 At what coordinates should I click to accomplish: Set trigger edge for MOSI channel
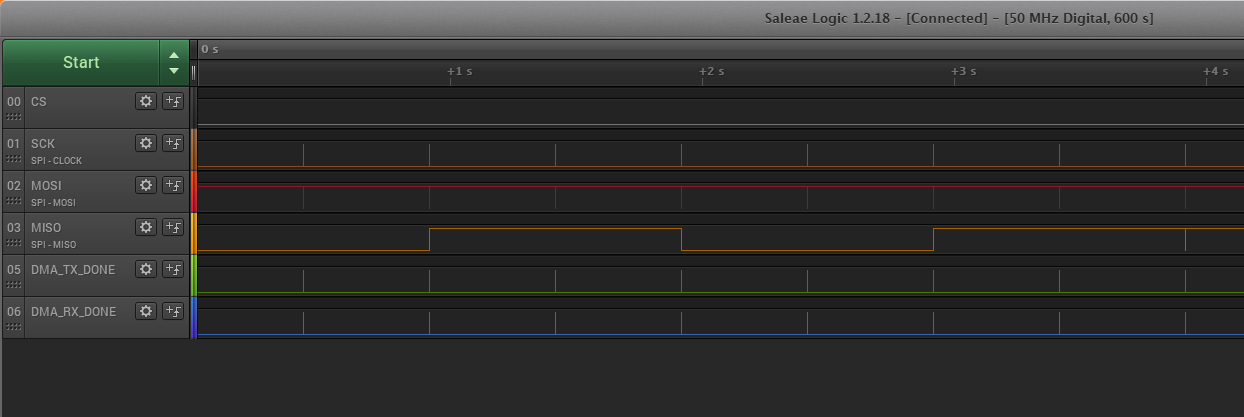point(173,185)
